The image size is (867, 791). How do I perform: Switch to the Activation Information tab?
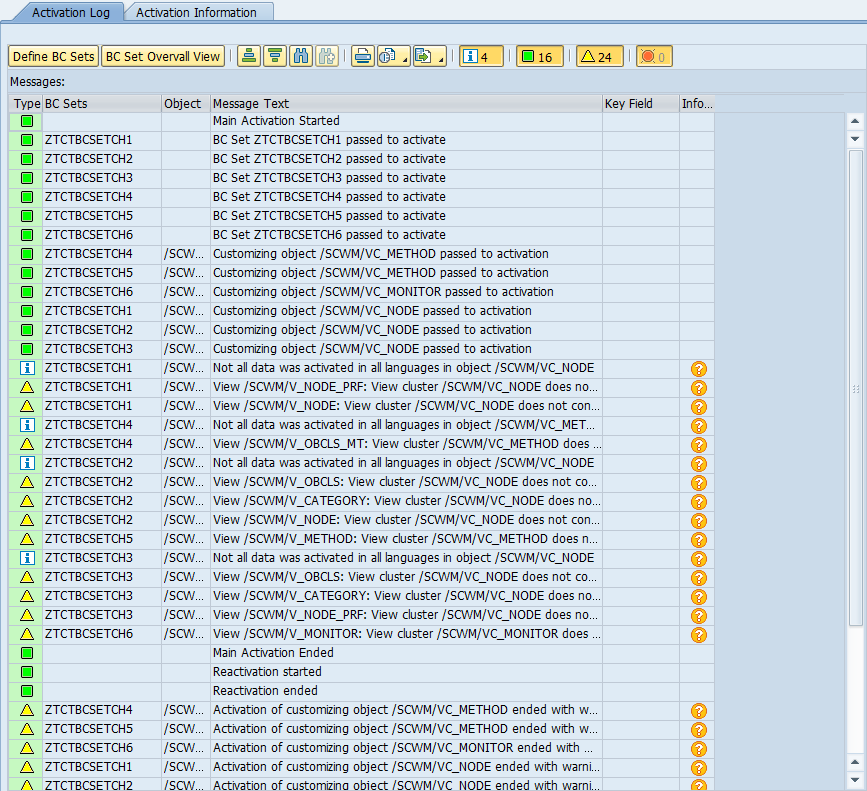[196, 13]
